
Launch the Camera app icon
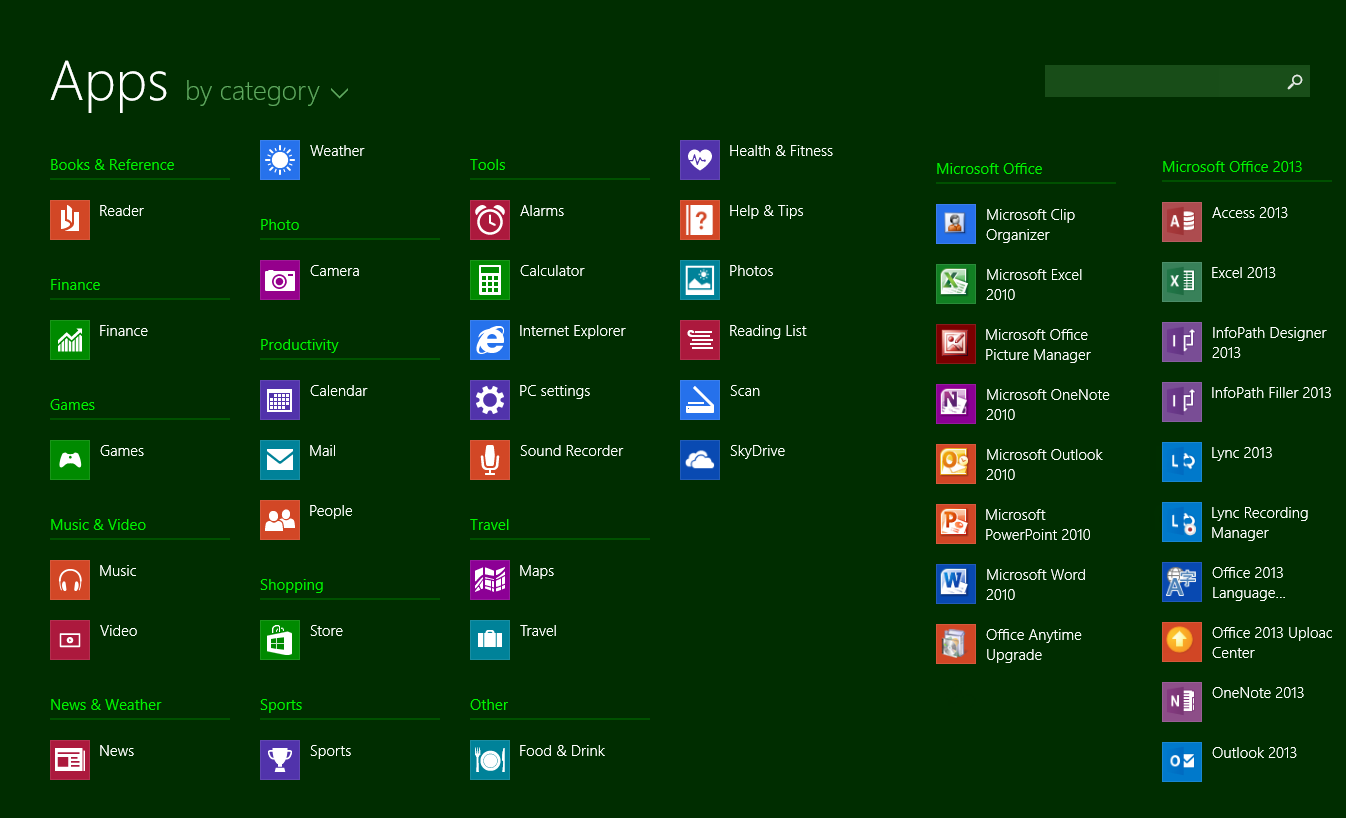(280, 280)
